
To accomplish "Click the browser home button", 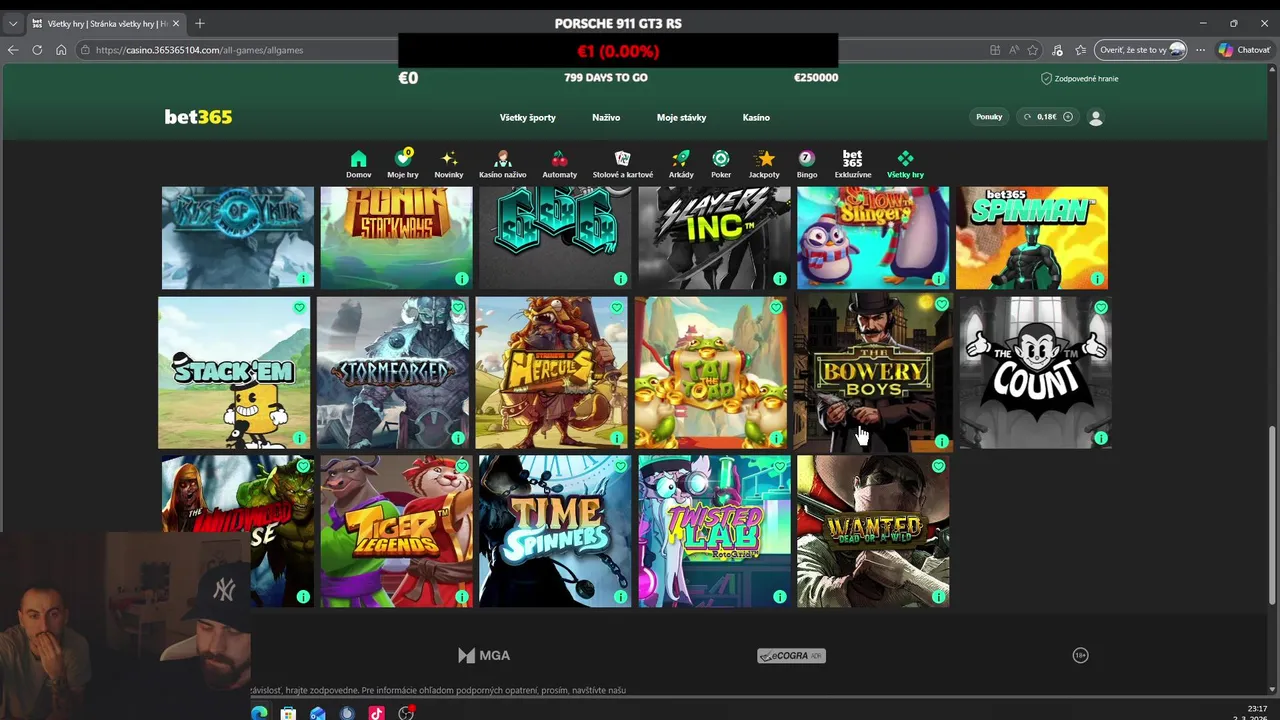I will click(61, 50).
